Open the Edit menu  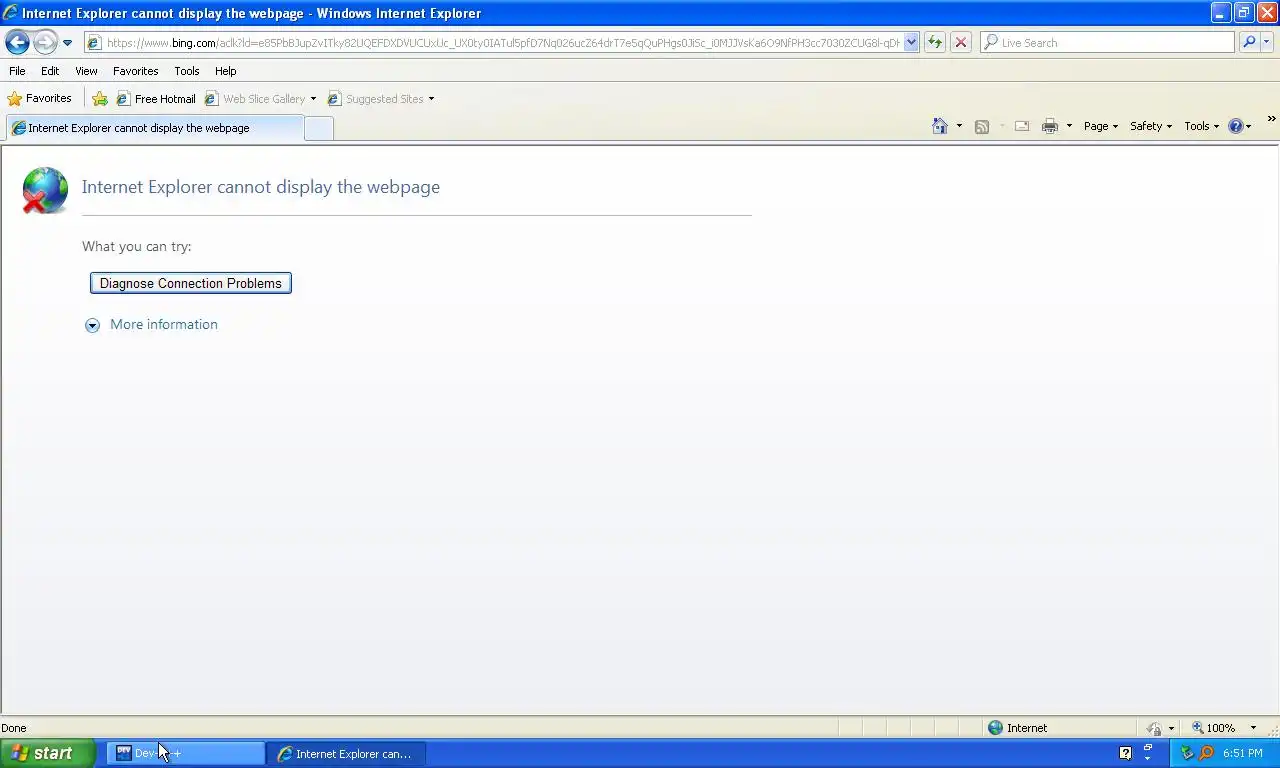50,71
